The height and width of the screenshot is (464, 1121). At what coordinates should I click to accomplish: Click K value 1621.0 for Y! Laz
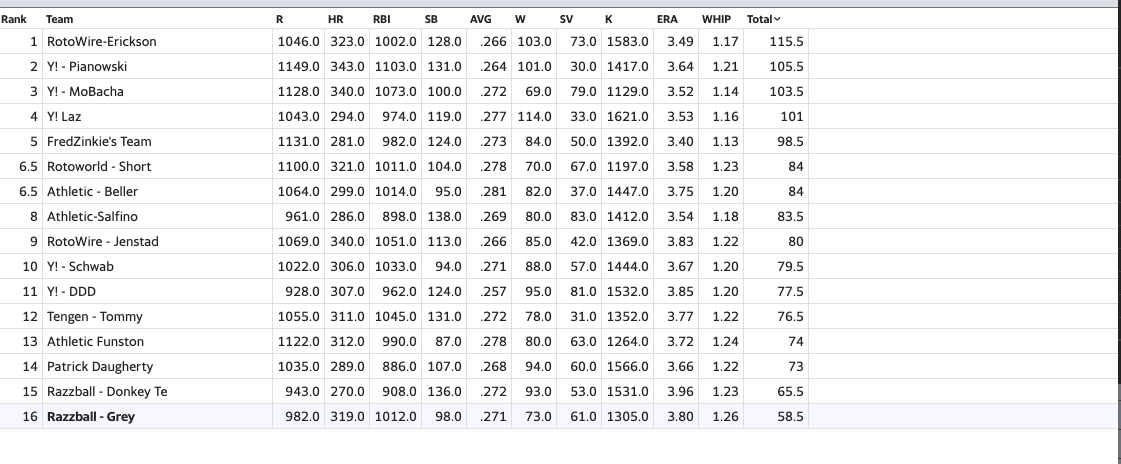[628, 117]
